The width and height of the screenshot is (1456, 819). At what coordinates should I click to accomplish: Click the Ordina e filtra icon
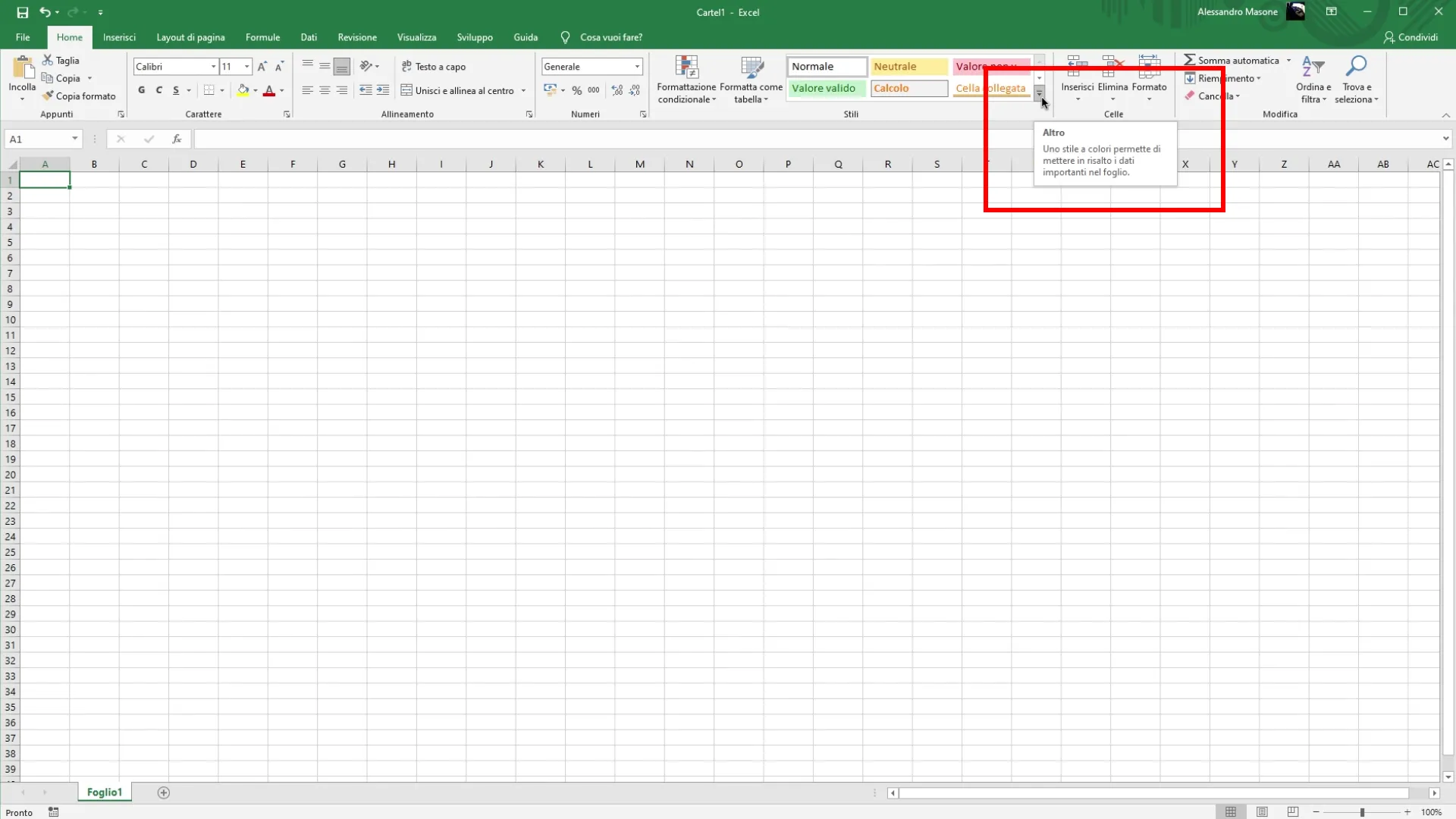coord(1313,67)
